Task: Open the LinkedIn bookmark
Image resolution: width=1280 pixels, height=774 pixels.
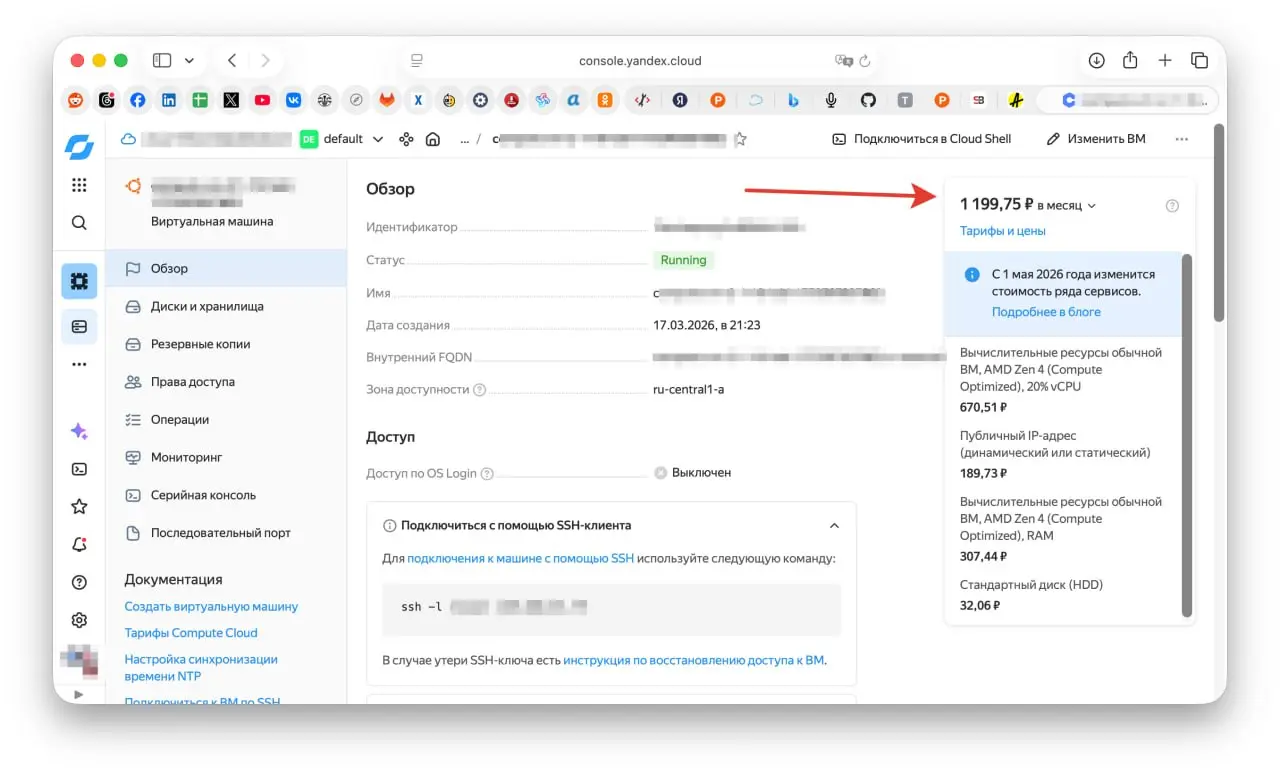Action: pos(169,100)
